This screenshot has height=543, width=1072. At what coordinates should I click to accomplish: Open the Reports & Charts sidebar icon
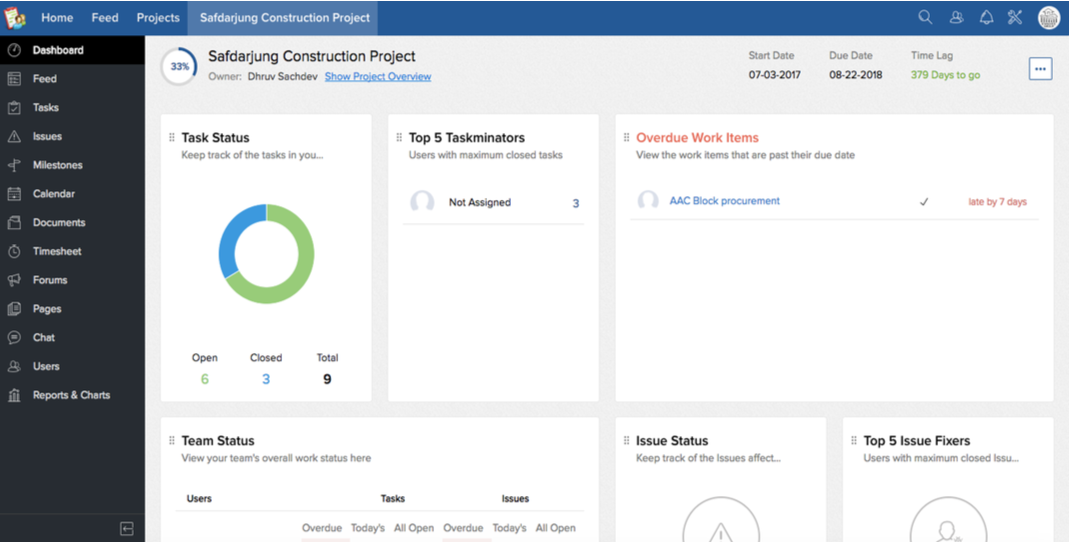point(14,395)
